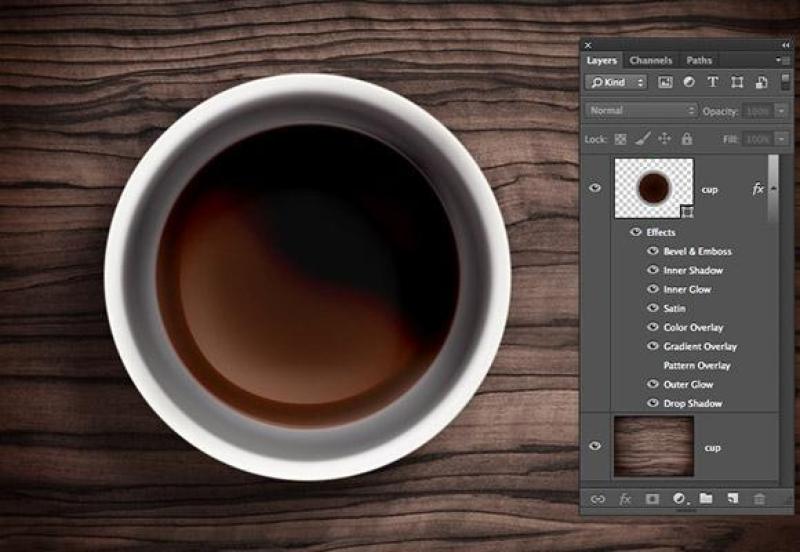This screenshot has height=552, width=800.
Task: Open the Normal blend mode dropdown
Action: [x=641, y=111]
